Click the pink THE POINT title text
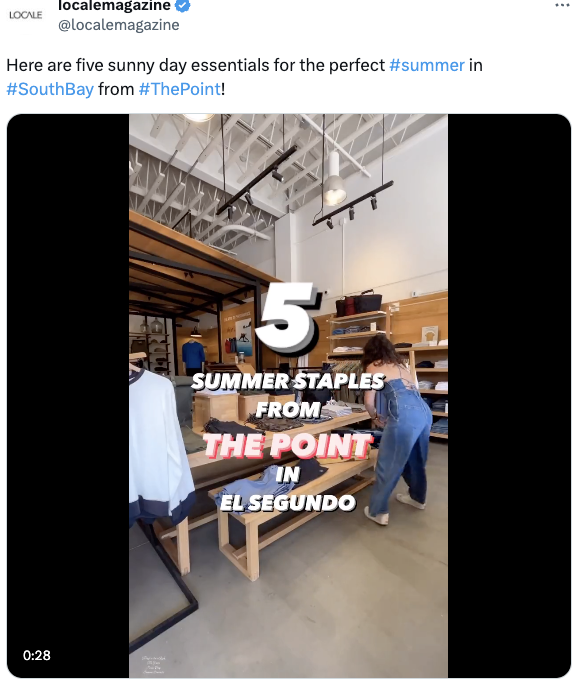The image size is (572, 681). coord(288,445)
